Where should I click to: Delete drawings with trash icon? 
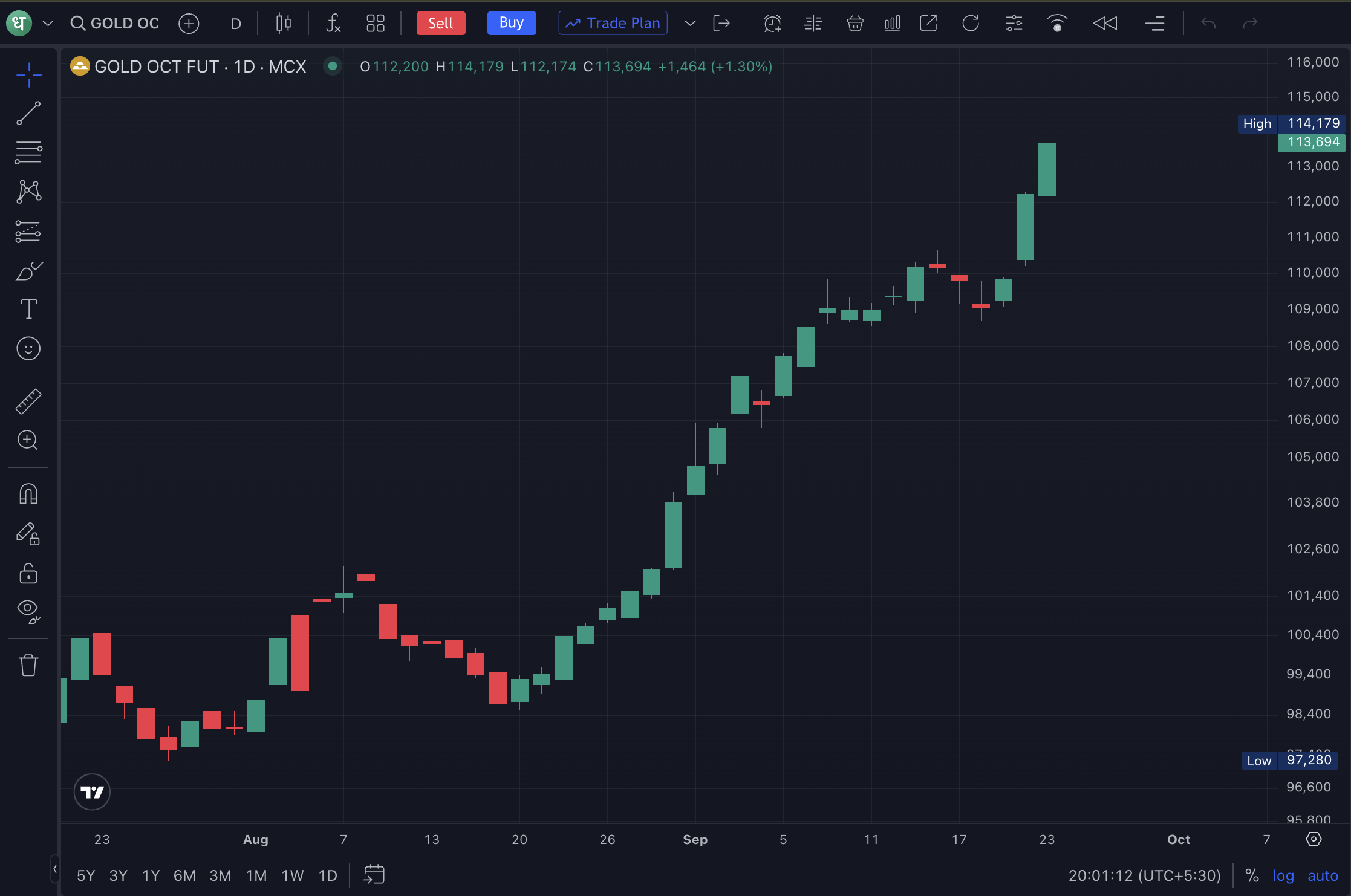coord(28,665)
